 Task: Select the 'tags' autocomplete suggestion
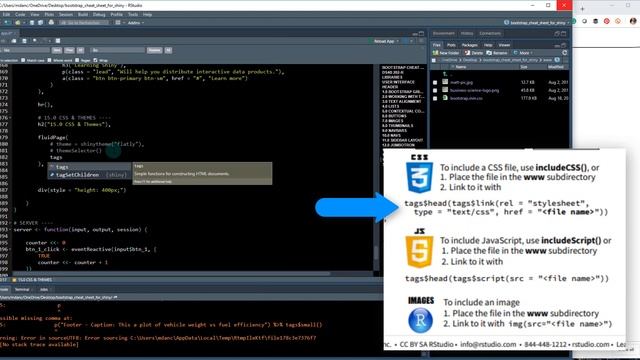click(89, 167)
